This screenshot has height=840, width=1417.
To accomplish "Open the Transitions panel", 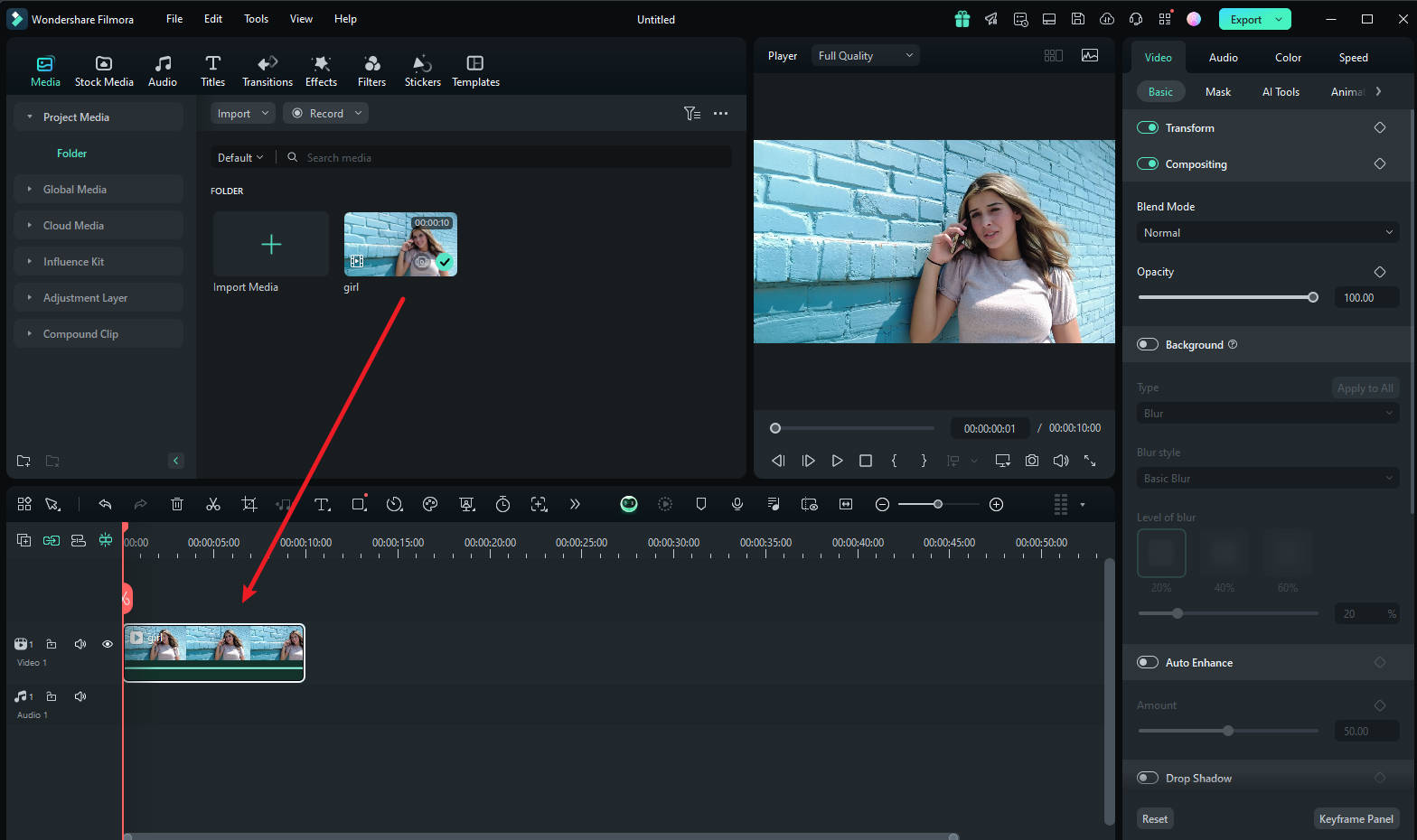I will click(x=267, y=70).
